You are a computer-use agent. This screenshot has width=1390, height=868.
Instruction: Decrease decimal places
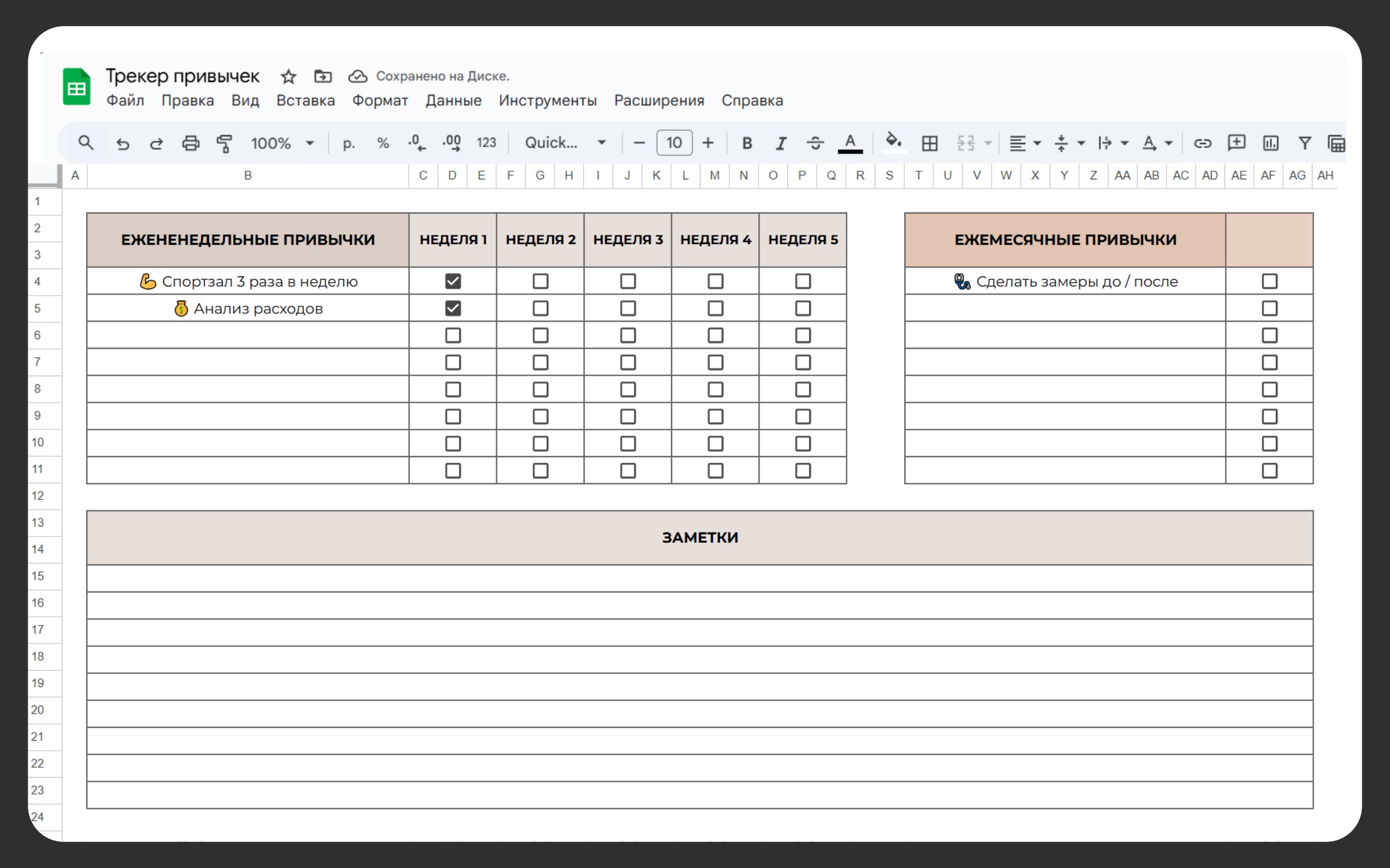coord(416,143)
